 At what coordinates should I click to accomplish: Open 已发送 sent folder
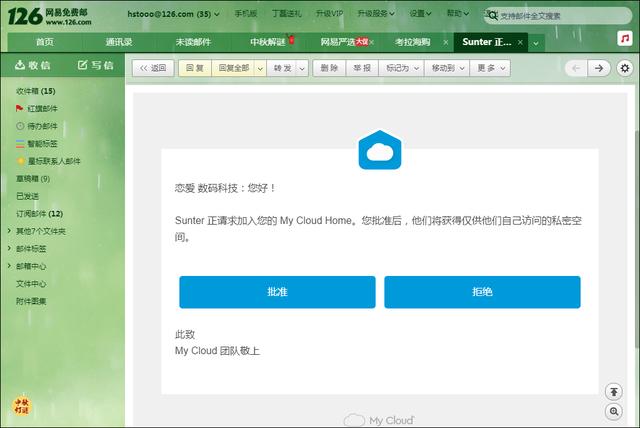(x=27, y=196)
